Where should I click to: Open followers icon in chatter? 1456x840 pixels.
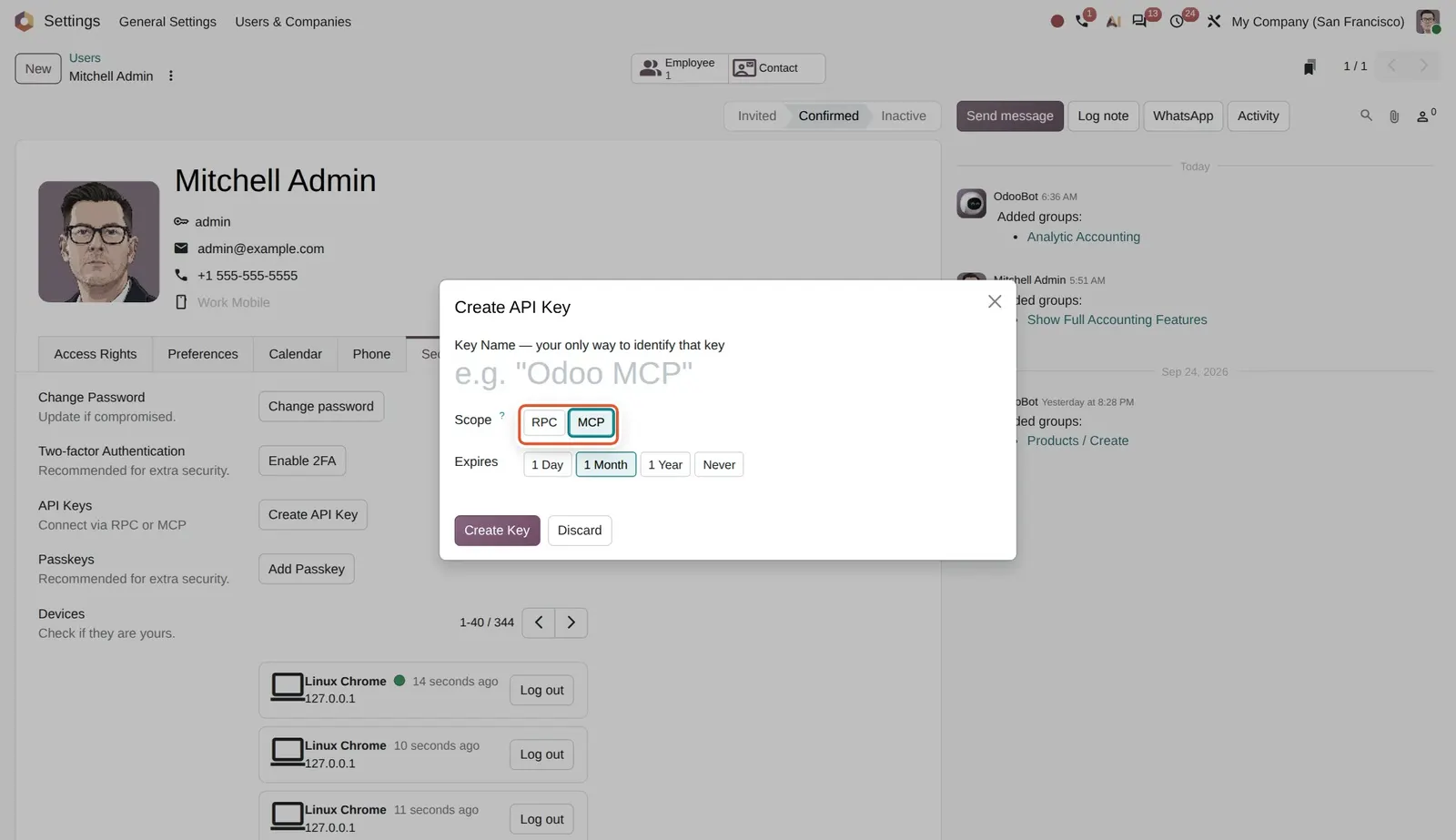[1424, 116]
